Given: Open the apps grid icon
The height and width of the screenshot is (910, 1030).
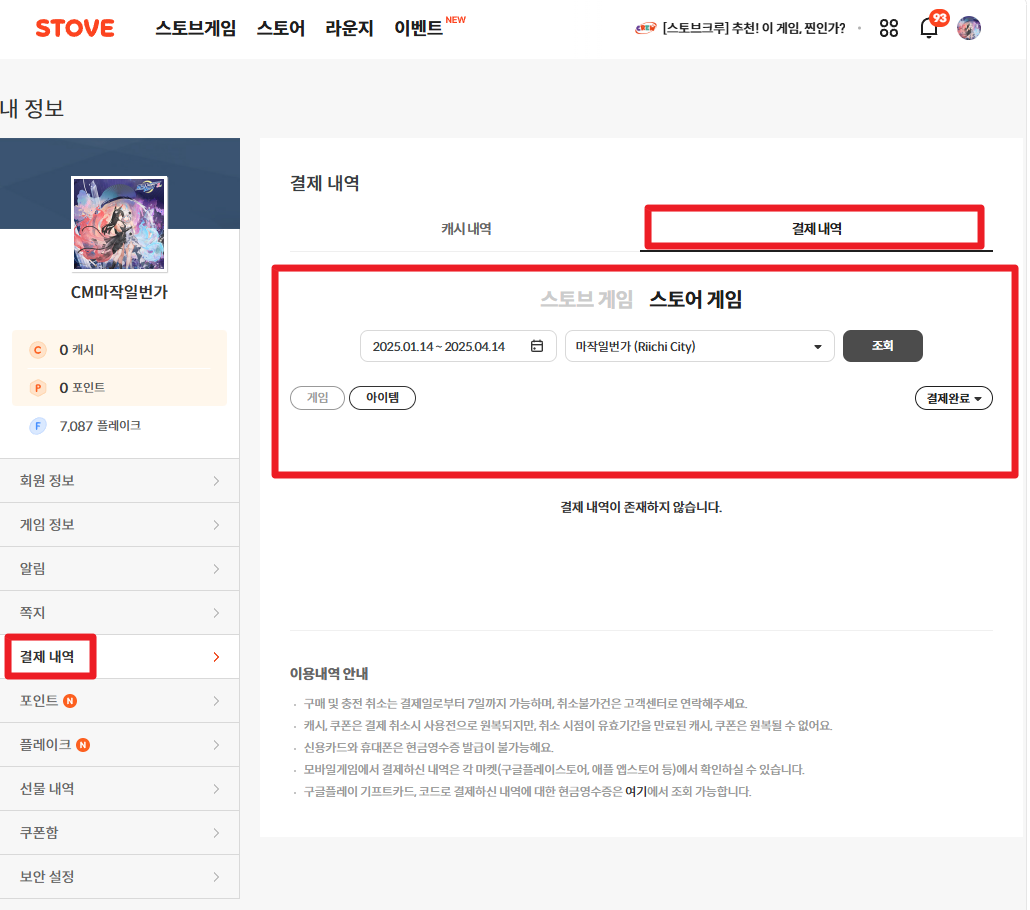Looking at the screenshot, I should 888,28.
